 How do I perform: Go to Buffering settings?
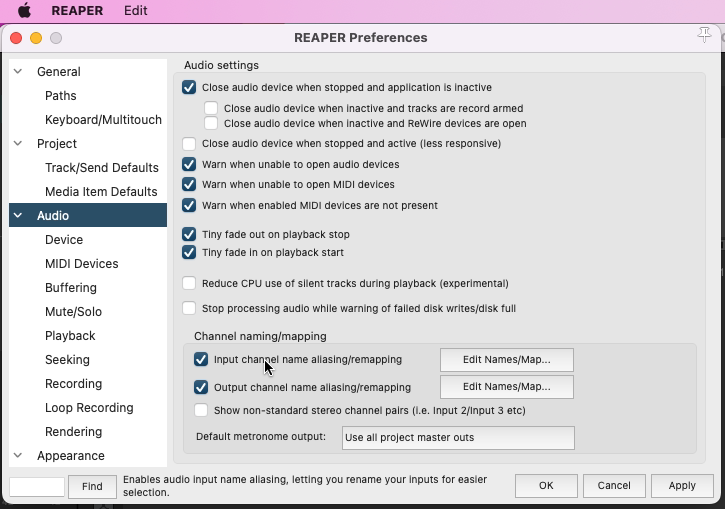coord(71,288)
